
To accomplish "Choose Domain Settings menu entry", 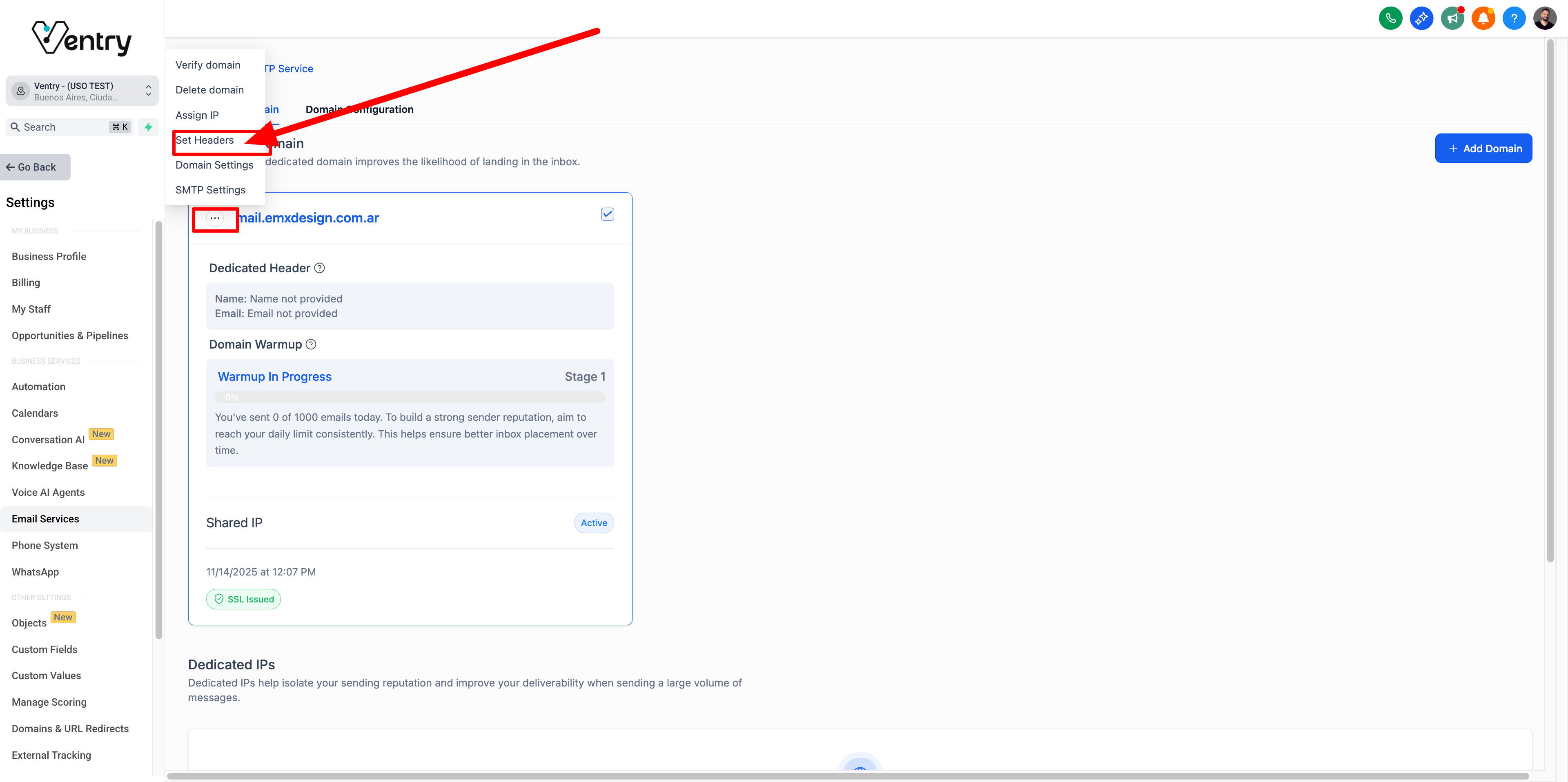I will pyautogui.click(x=214, y=165).
